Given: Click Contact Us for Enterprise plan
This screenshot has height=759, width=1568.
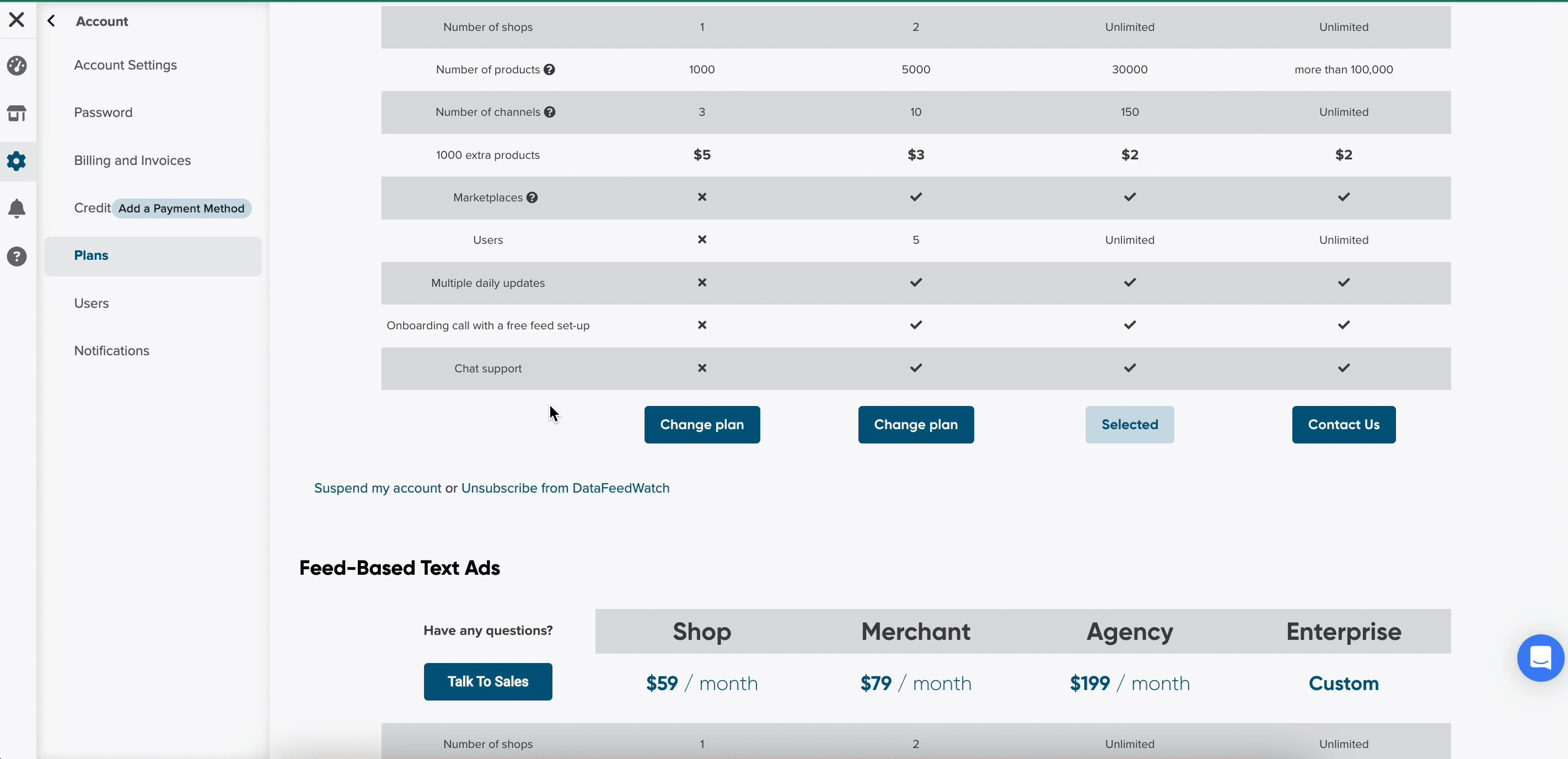Looking at the screenshot, I should coord(1344,425).
